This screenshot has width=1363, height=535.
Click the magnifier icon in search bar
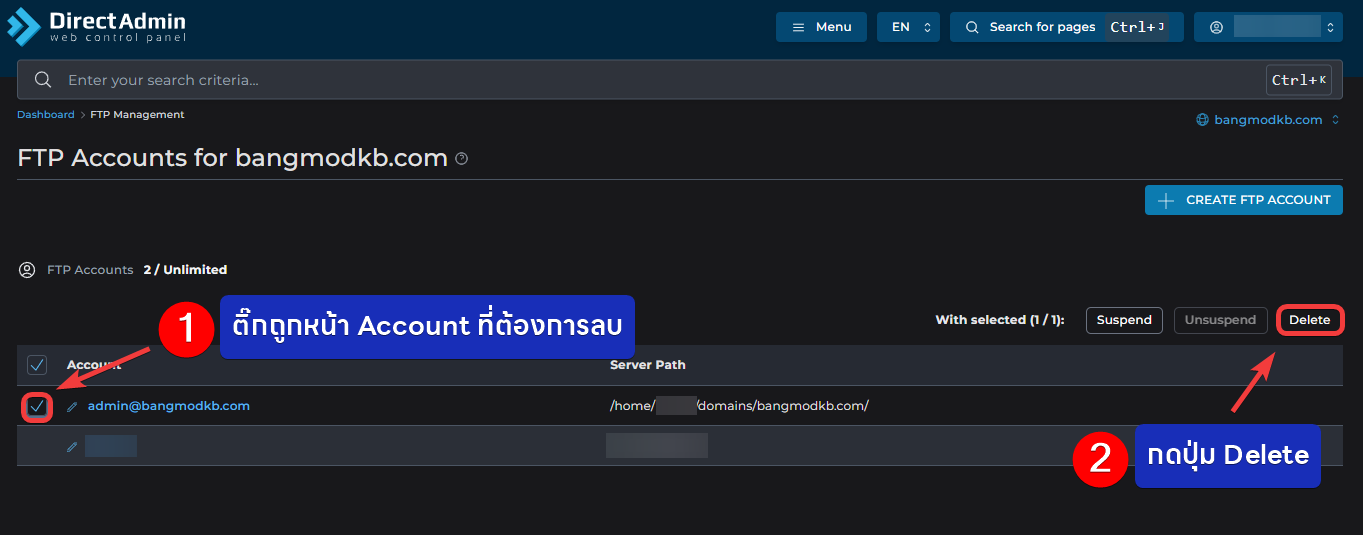click(43, 80)
